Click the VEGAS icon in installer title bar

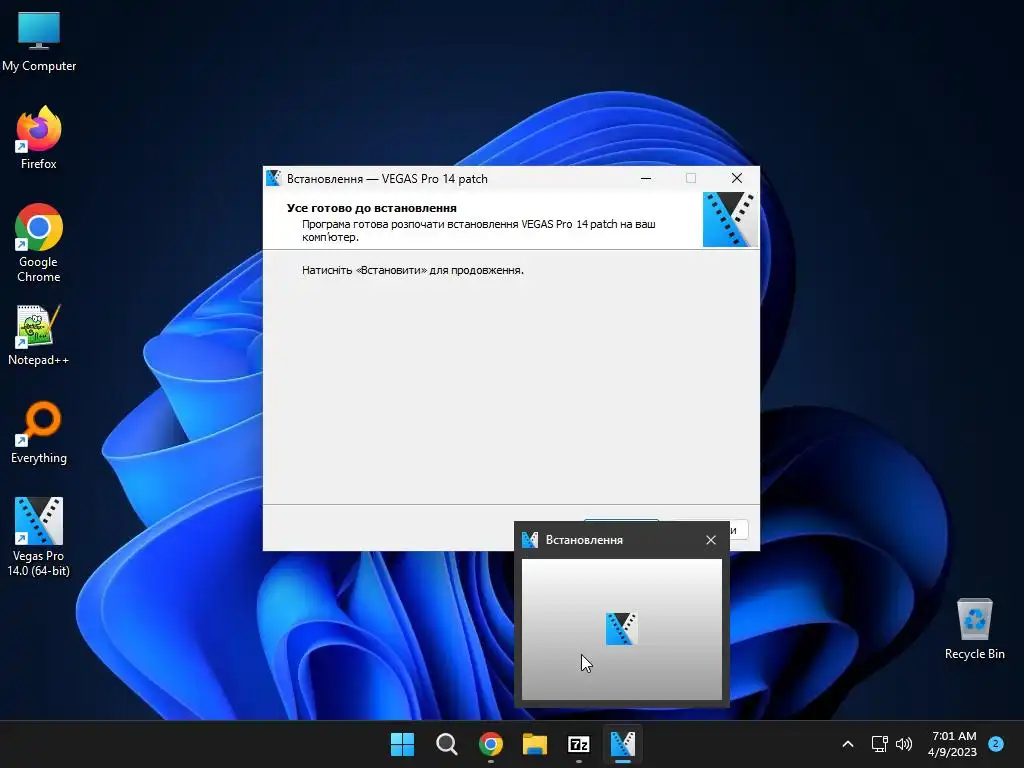(274, 178)
